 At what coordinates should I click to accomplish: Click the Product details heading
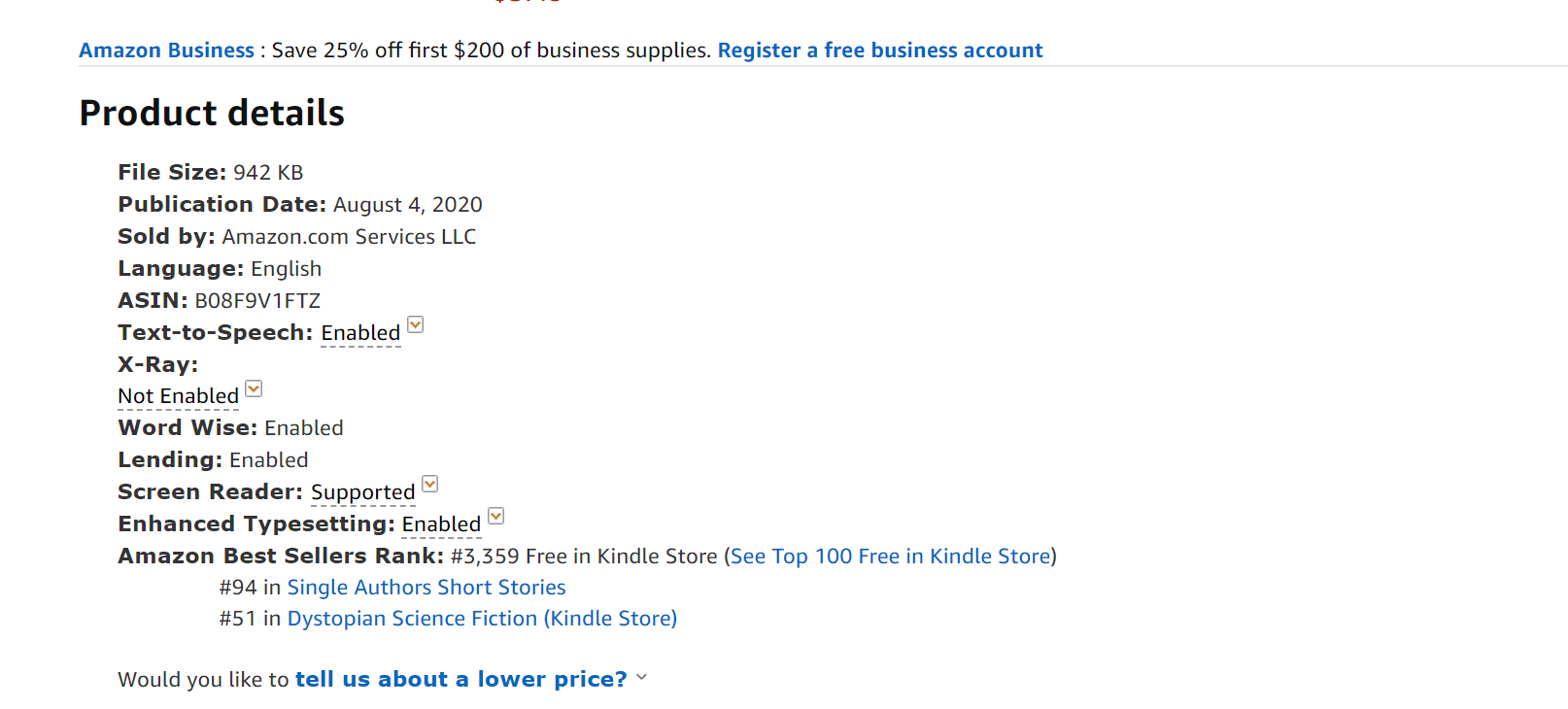pyautogui.click(x=212, y=114)
